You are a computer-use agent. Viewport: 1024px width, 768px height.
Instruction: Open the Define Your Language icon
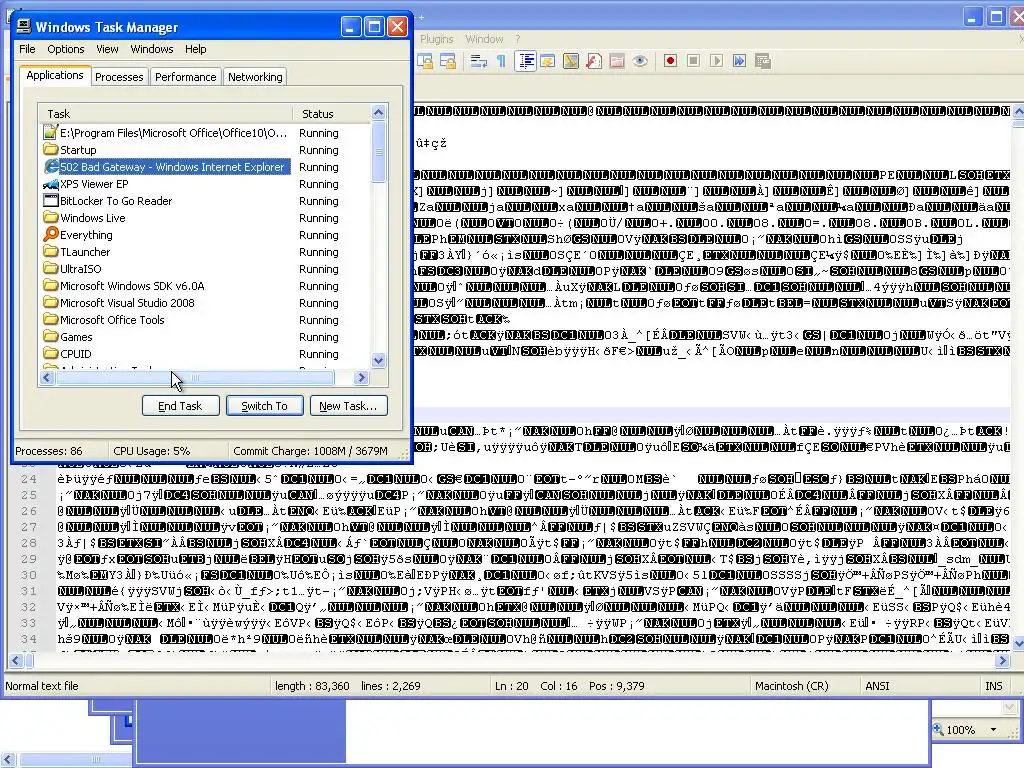tap(548, 61)
